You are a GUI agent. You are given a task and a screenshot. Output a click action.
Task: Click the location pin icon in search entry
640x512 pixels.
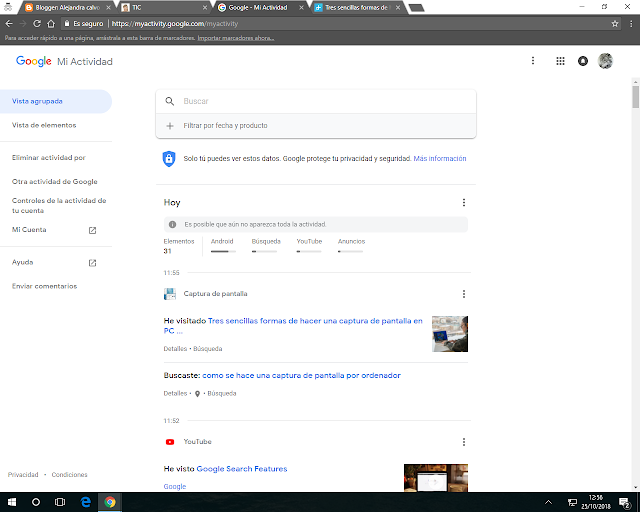coord(198,394)
